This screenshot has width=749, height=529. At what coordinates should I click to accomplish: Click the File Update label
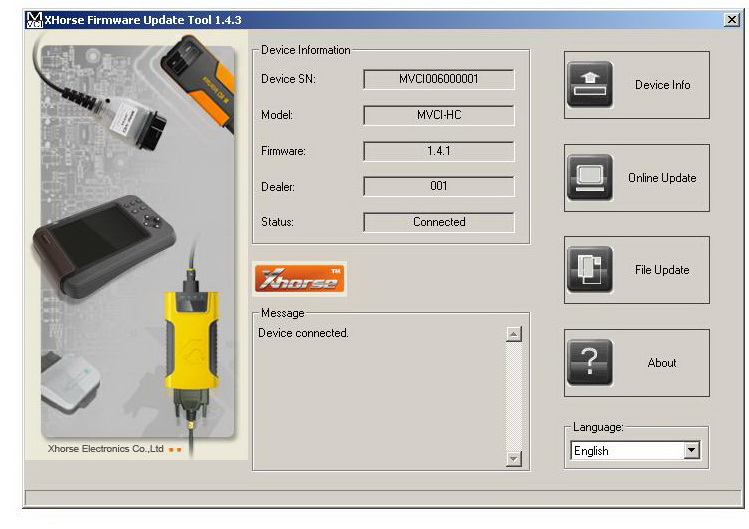pyautogui.click(x=662, y=270)
